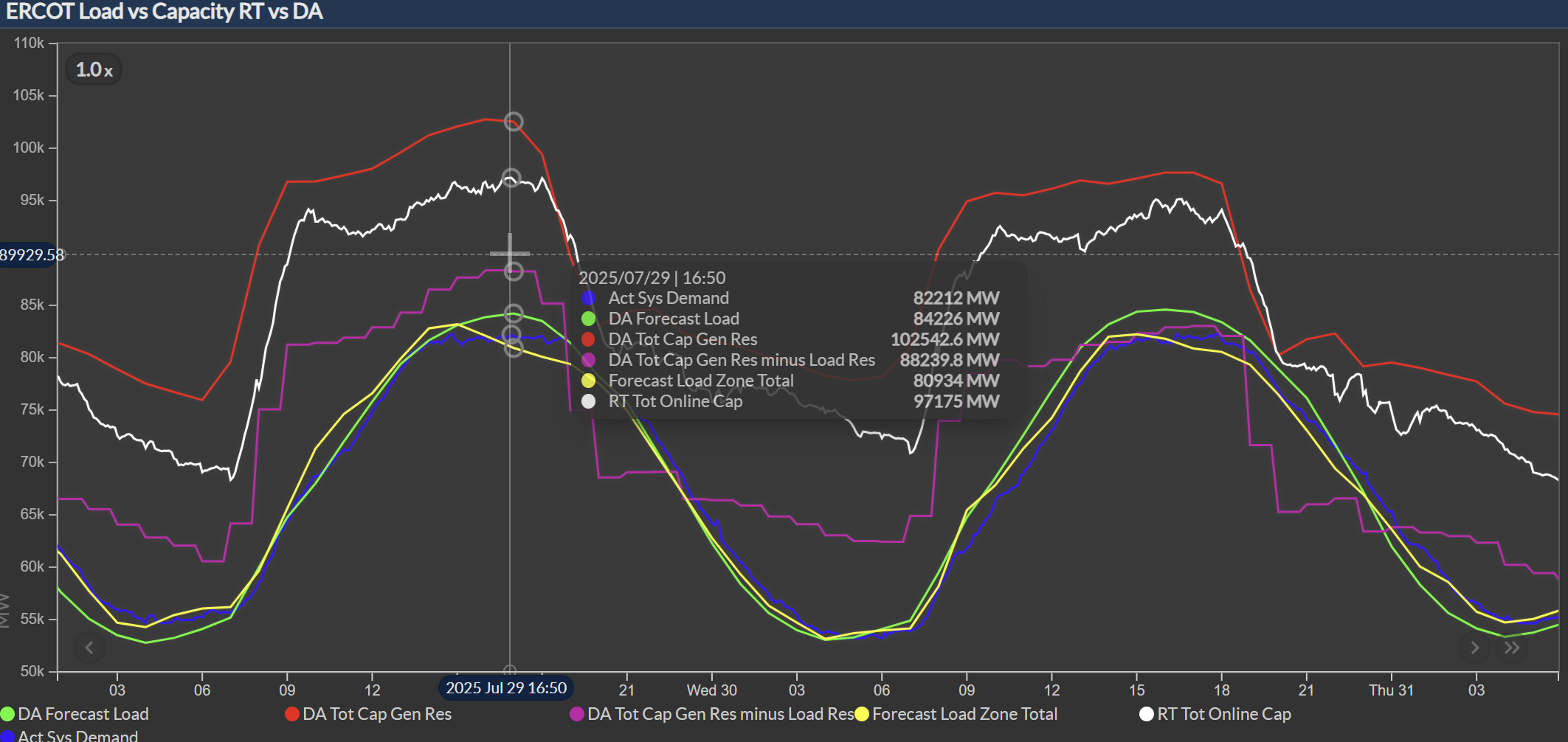Click the 100k y-axis label

29,148
